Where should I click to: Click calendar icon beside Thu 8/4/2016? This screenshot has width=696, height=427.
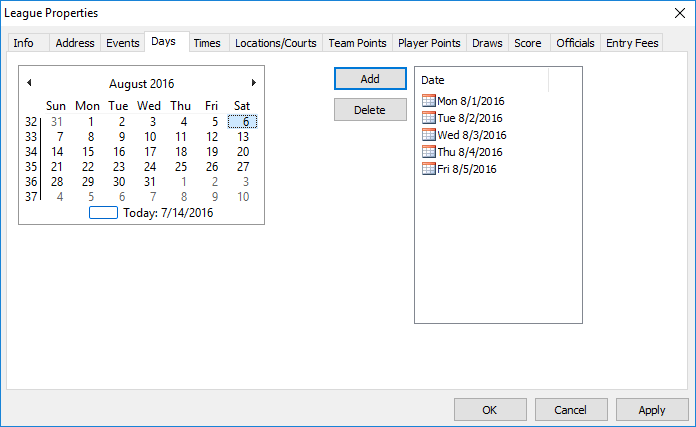(429, 152)
